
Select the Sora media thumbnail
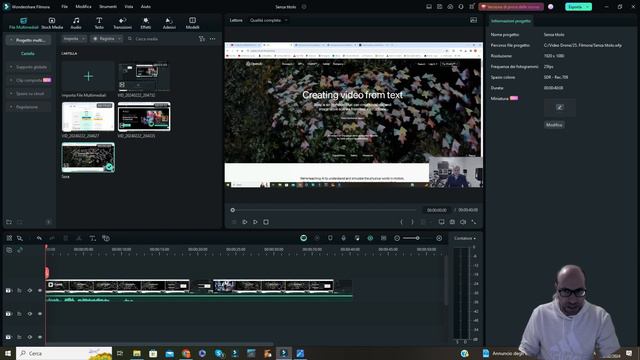pos(88,157)
